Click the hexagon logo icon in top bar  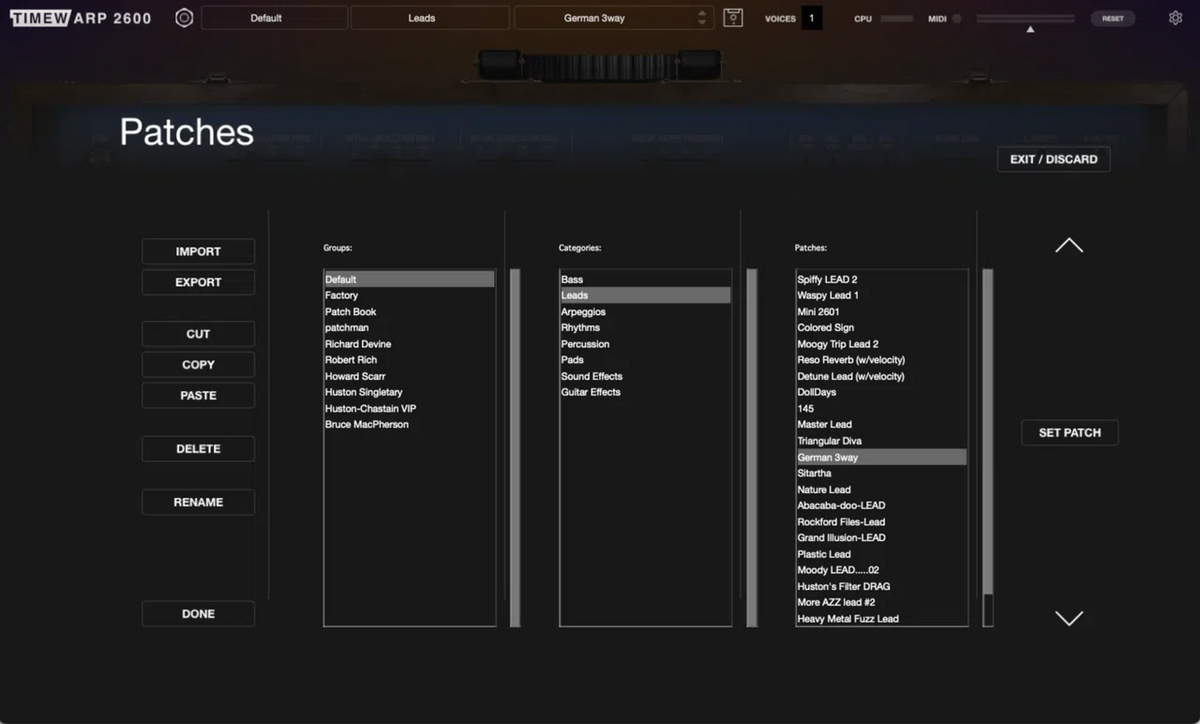[184, 18]
